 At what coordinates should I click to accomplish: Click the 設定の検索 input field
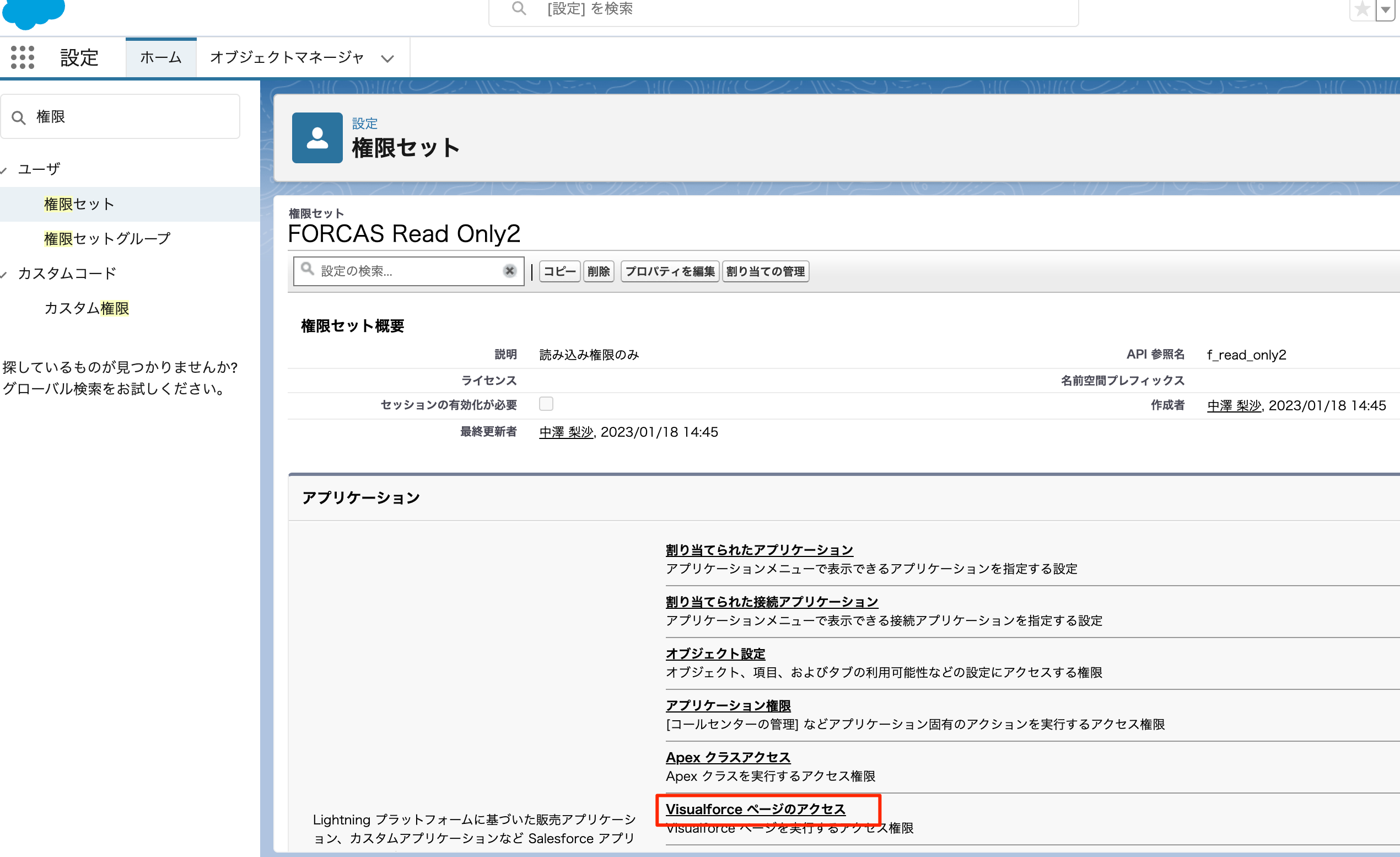click(406, 271)
